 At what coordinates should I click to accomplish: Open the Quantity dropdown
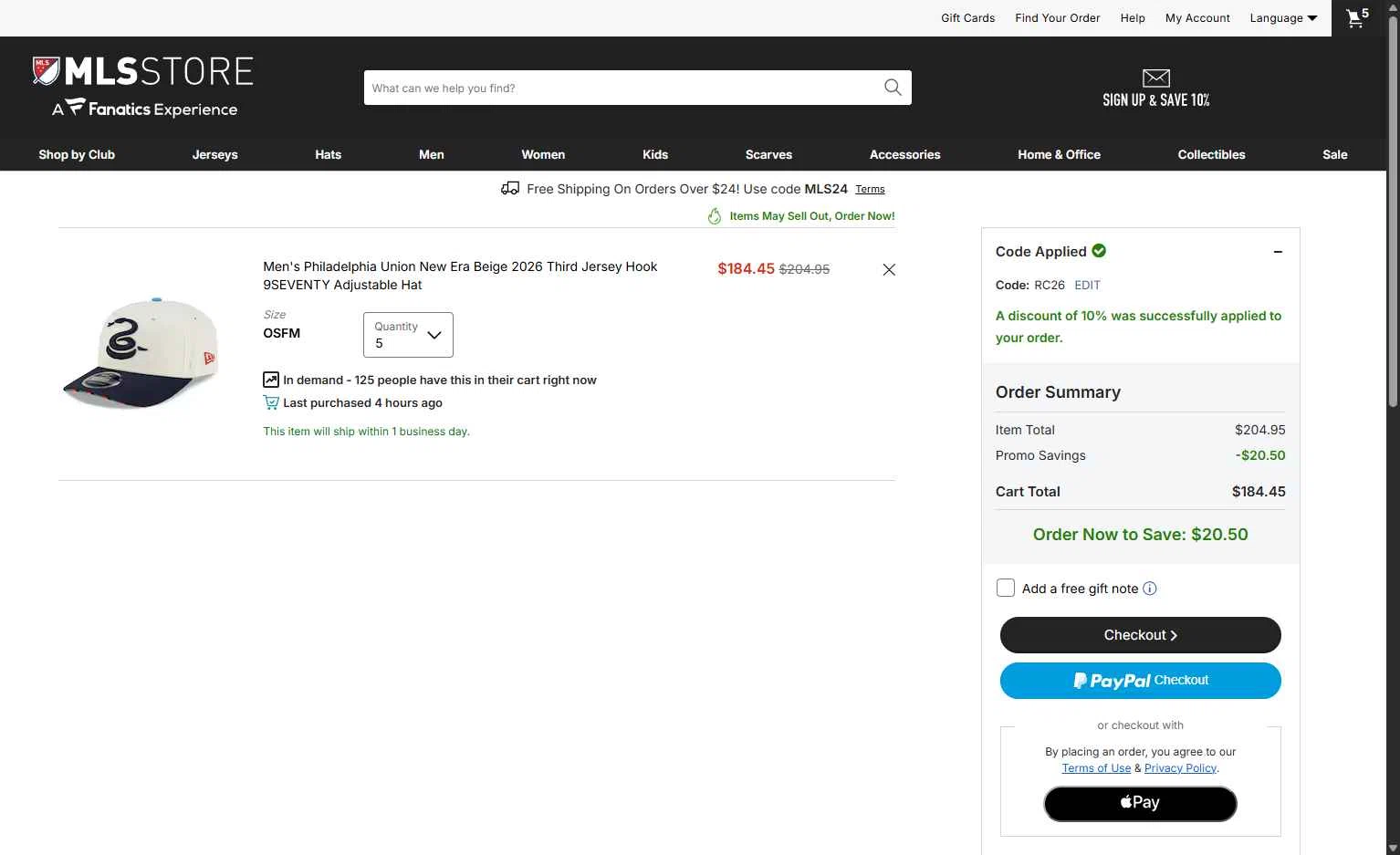(x=408, y=335)
